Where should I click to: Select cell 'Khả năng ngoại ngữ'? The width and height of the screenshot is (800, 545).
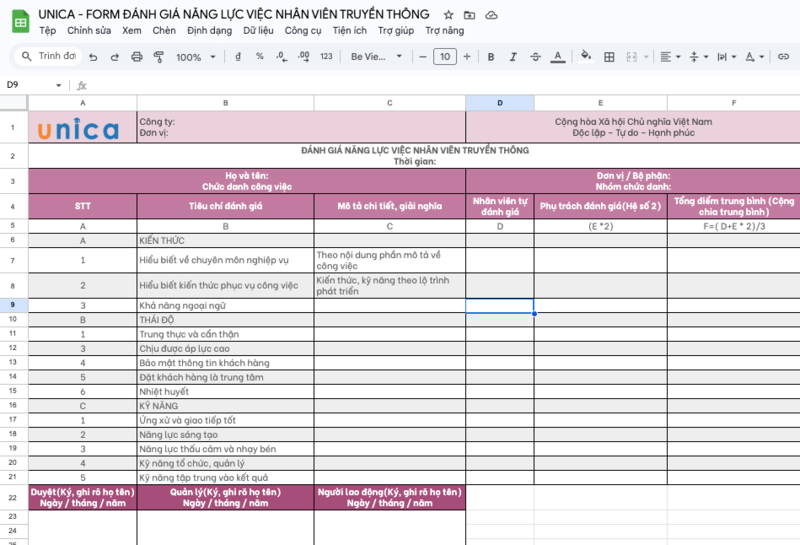pos(226,306)
